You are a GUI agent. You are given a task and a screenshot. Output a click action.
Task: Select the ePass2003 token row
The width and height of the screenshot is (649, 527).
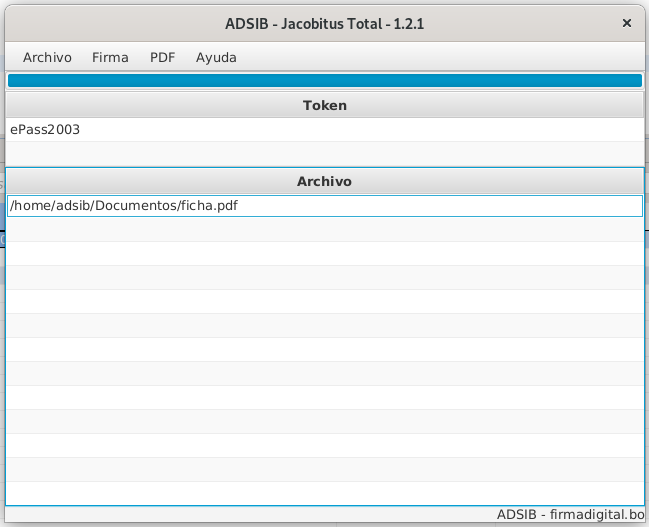point(324,130)
